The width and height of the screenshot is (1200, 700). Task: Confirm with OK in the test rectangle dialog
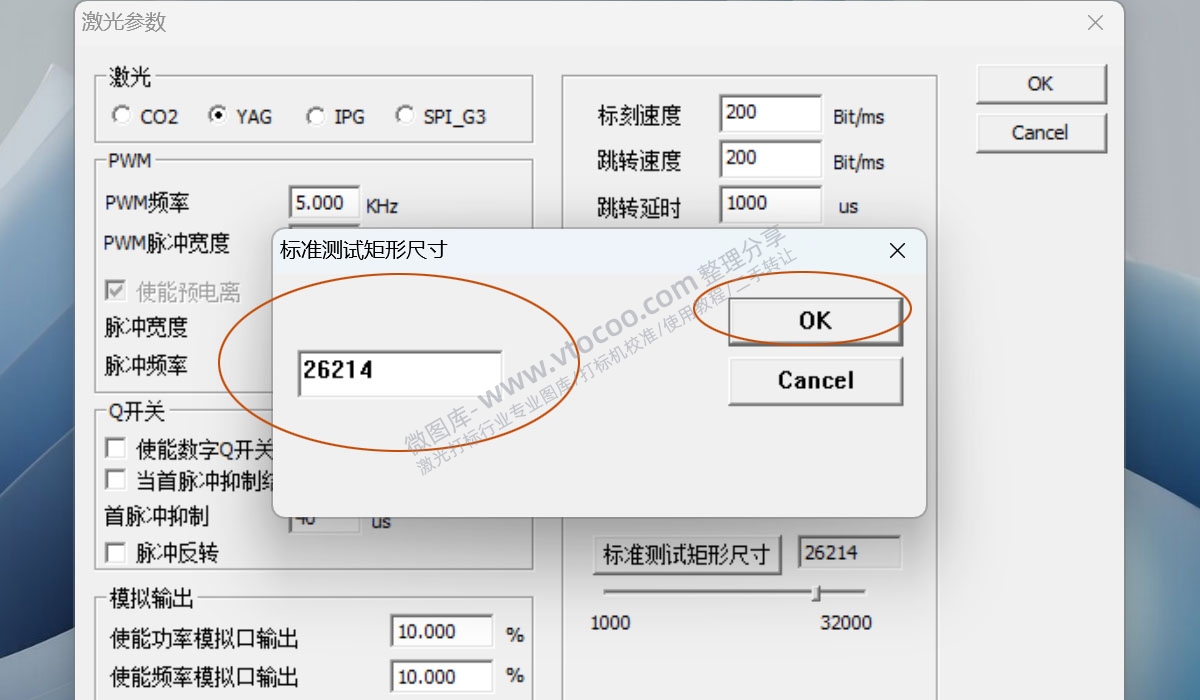click(x=815, y=320)
